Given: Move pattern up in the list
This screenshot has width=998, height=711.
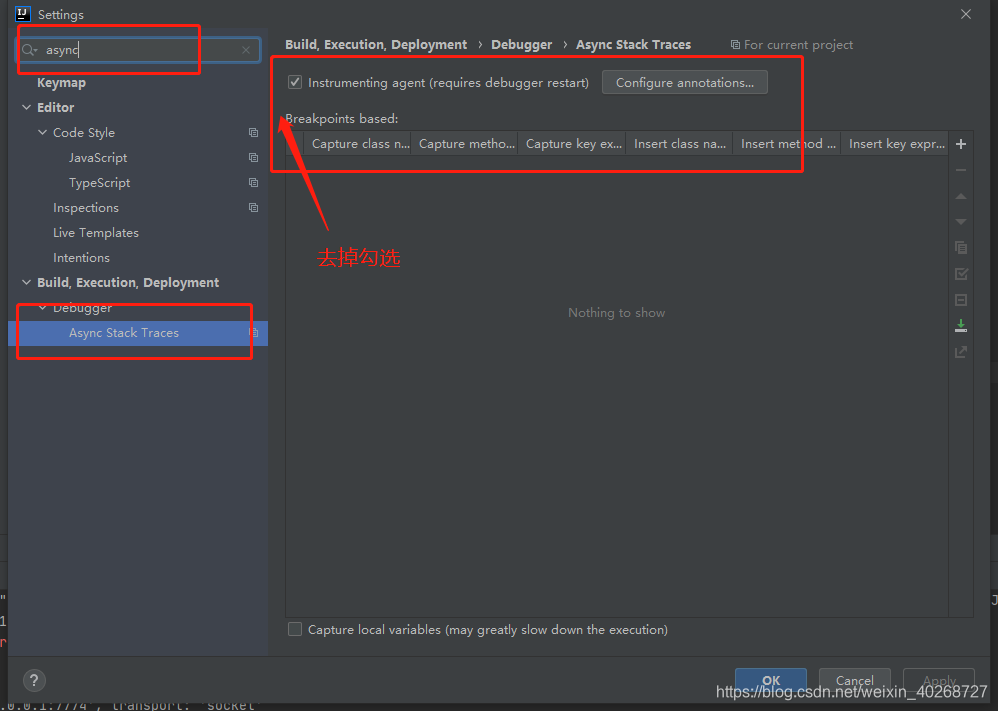Looking at the screenshot, I should point(961,195).
